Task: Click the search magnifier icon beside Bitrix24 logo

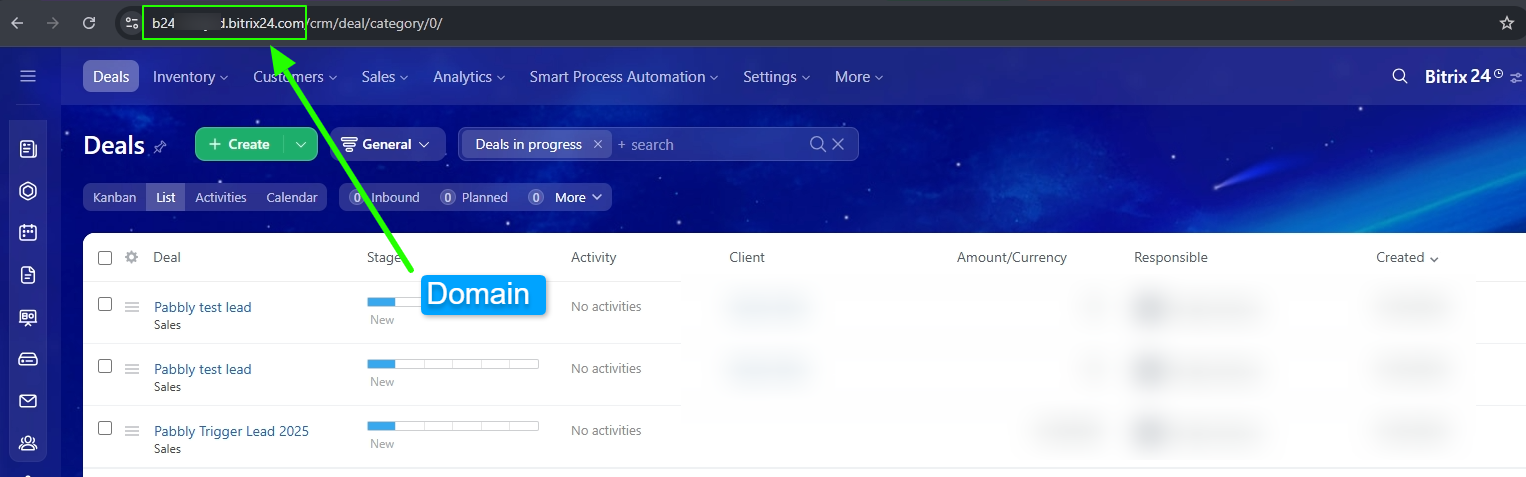Action: pyautogui.click(x=1400, y=76)
